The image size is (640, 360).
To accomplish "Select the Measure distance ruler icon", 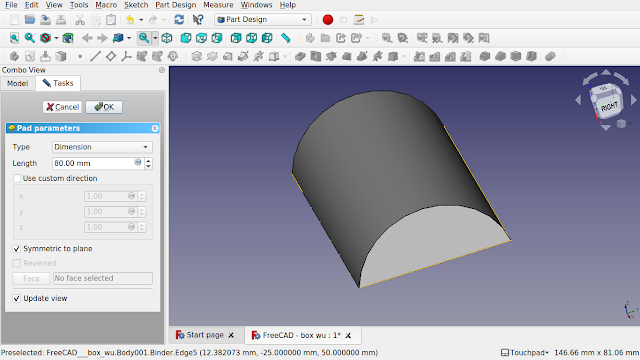I will 286,38.
